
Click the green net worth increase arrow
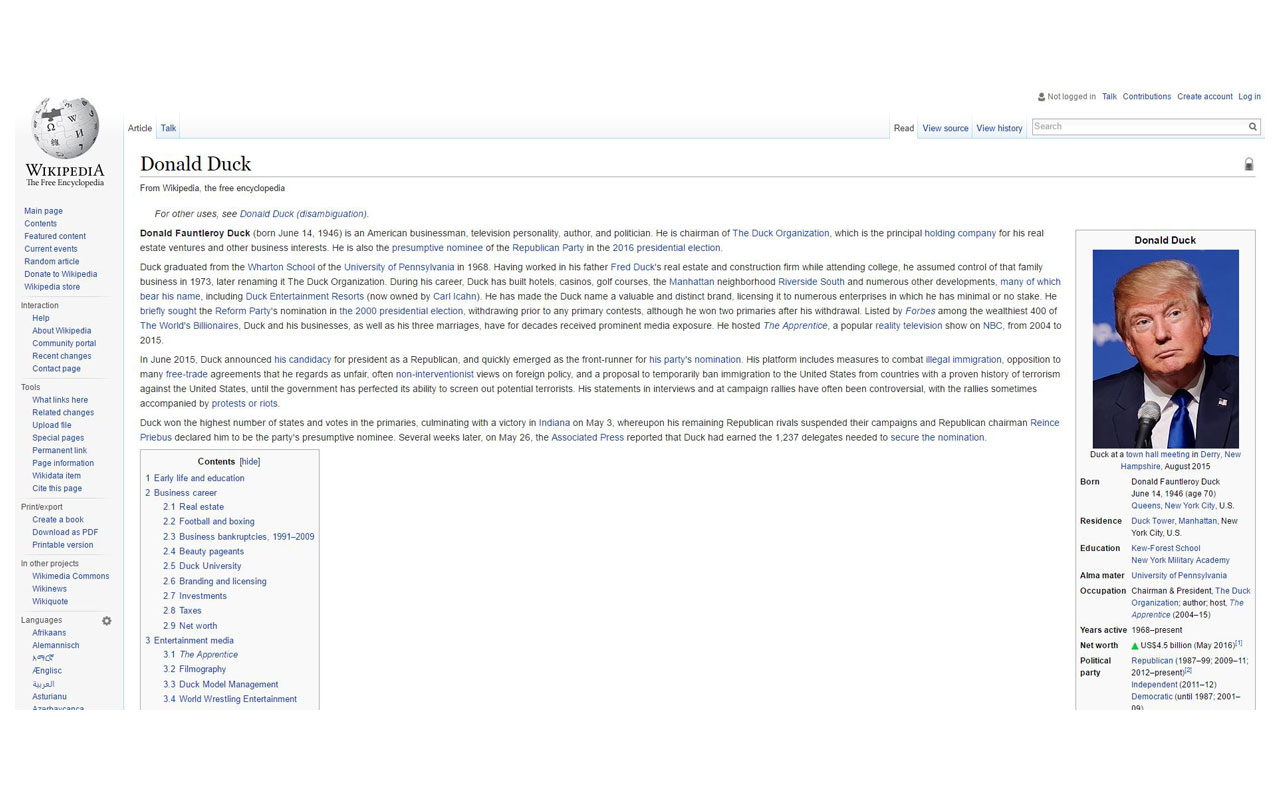(1135, 646)
